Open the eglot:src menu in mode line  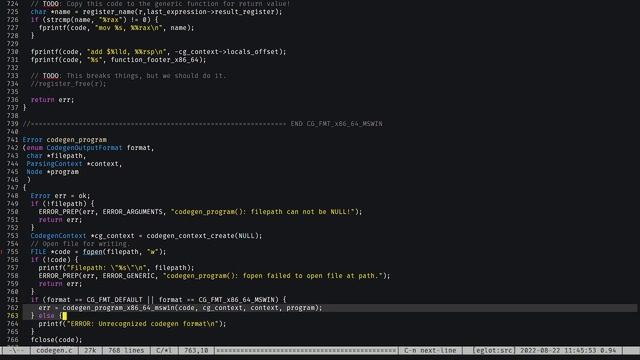click(493, 350)
